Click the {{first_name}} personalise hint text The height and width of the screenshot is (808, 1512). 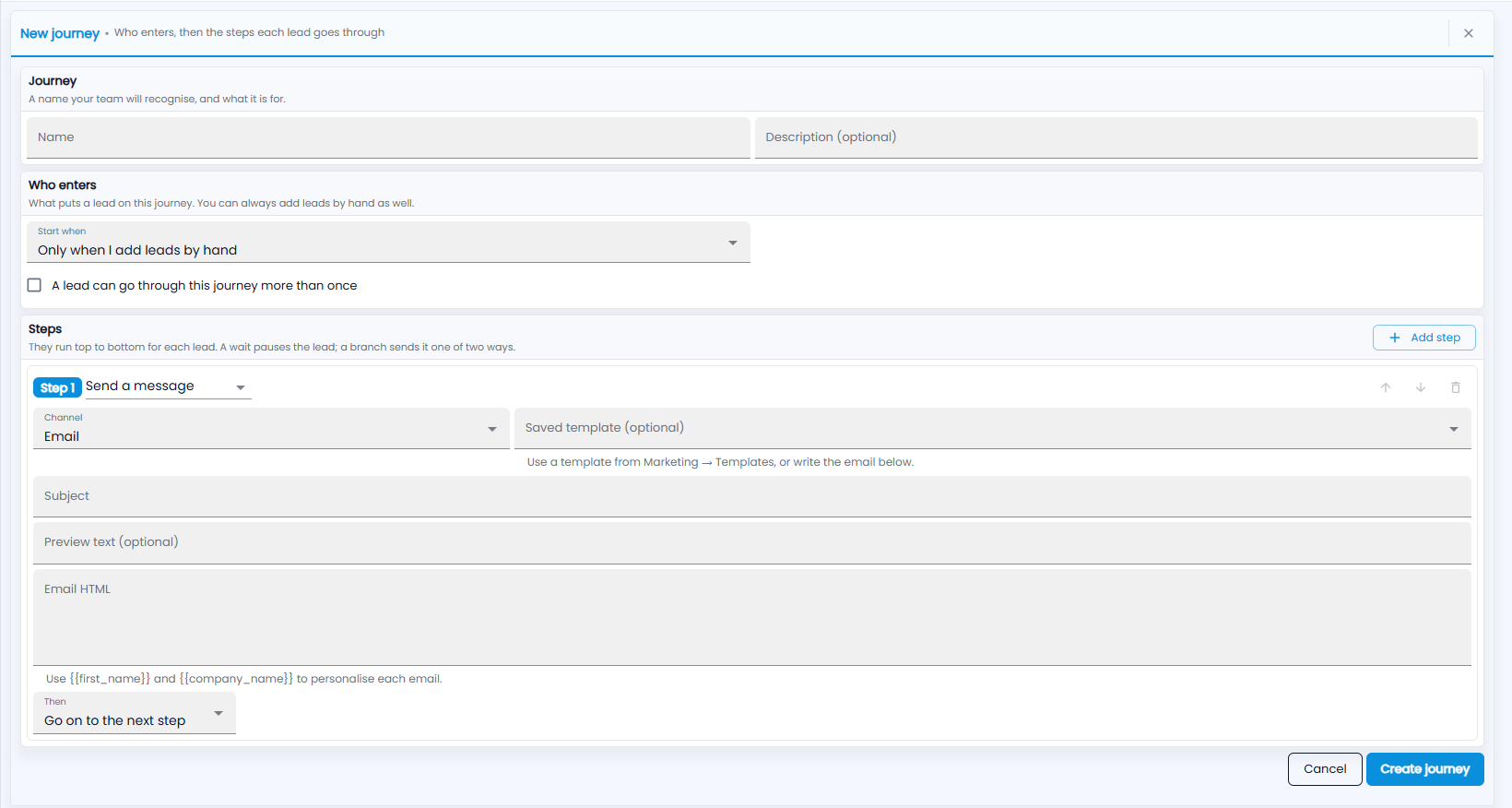click(244, 679)
